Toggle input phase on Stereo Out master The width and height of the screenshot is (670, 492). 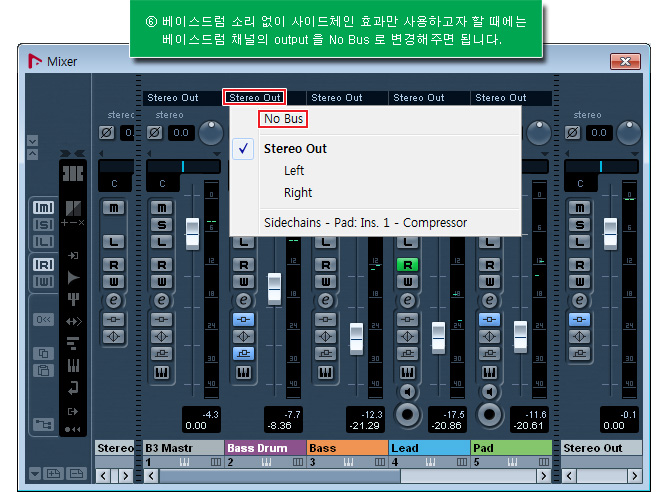(x=573, y=133)
